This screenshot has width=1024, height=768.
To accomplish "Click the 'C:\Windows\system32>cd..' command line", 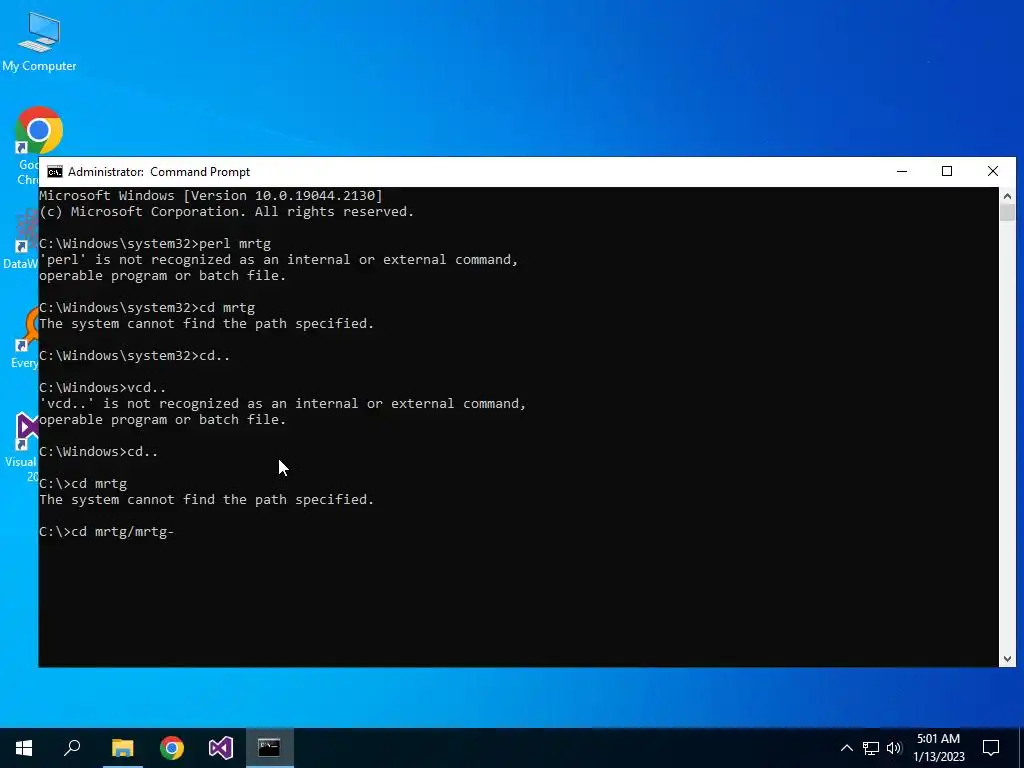I will (135, 356).
